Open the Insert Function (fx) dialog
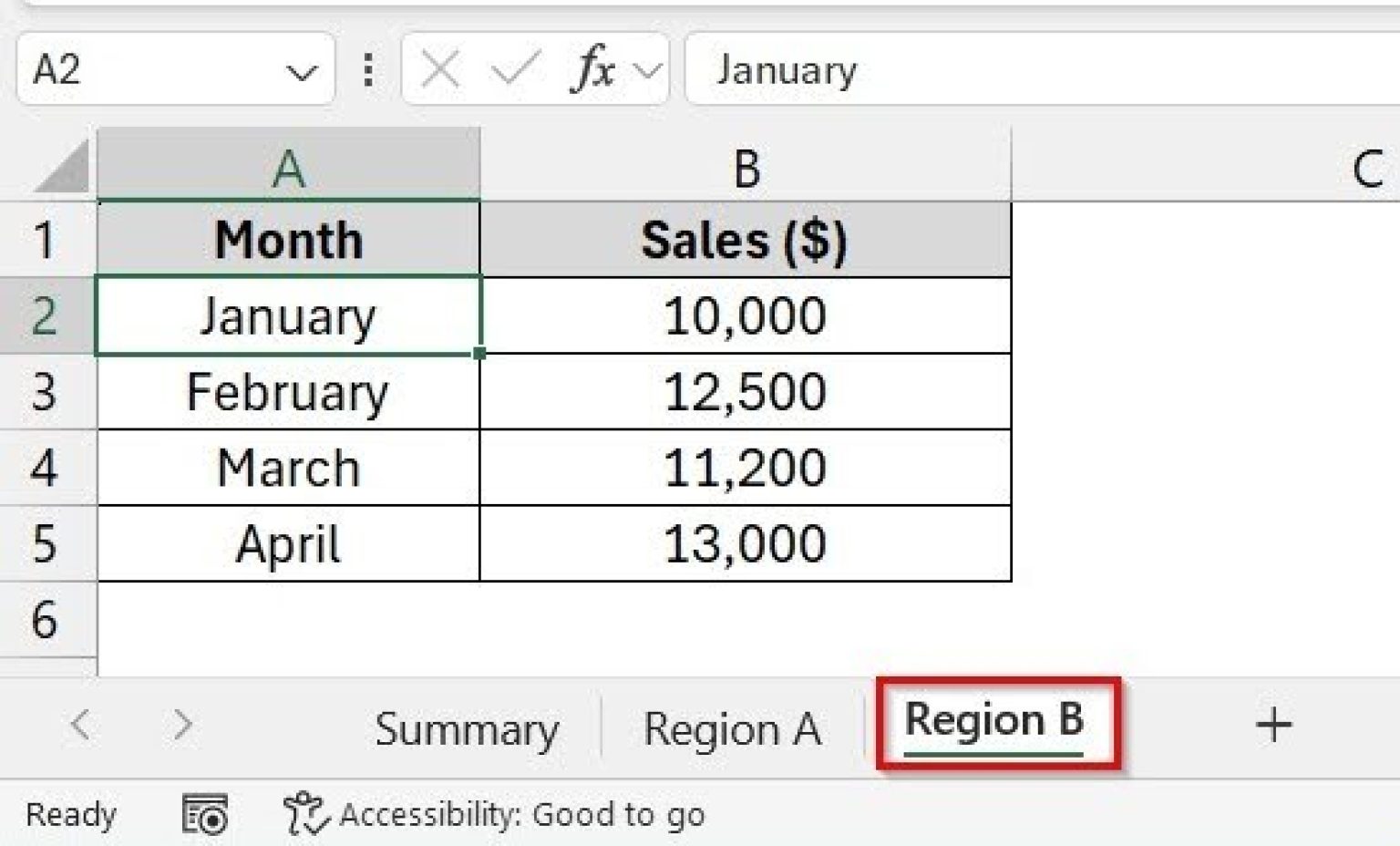Image resolution: width=1400 pixels, height=846 pixels. [592, 67]
